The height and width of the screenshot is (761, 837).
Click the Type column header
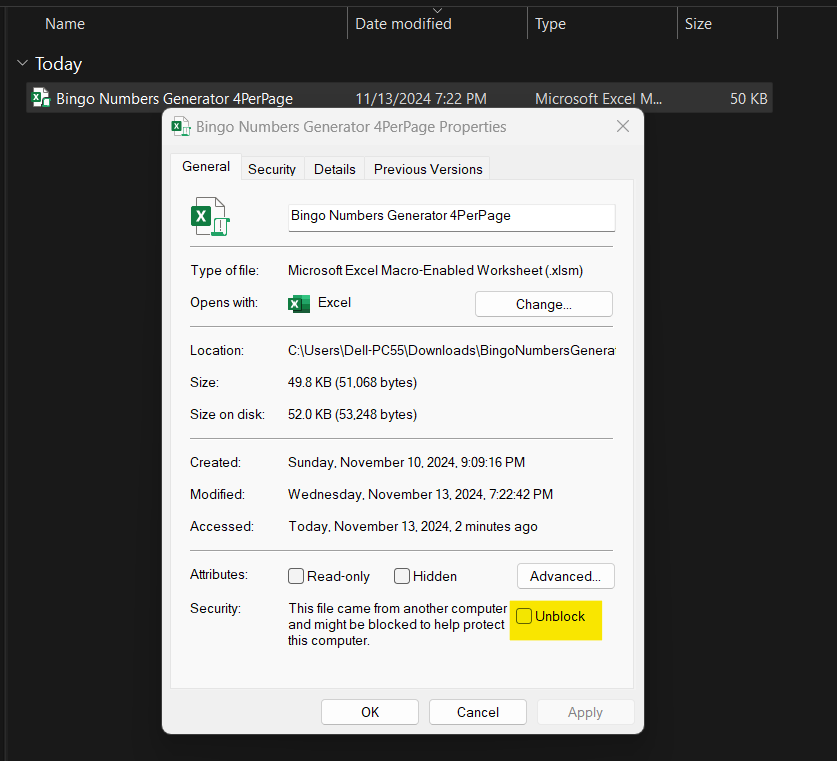click(550, 23)
